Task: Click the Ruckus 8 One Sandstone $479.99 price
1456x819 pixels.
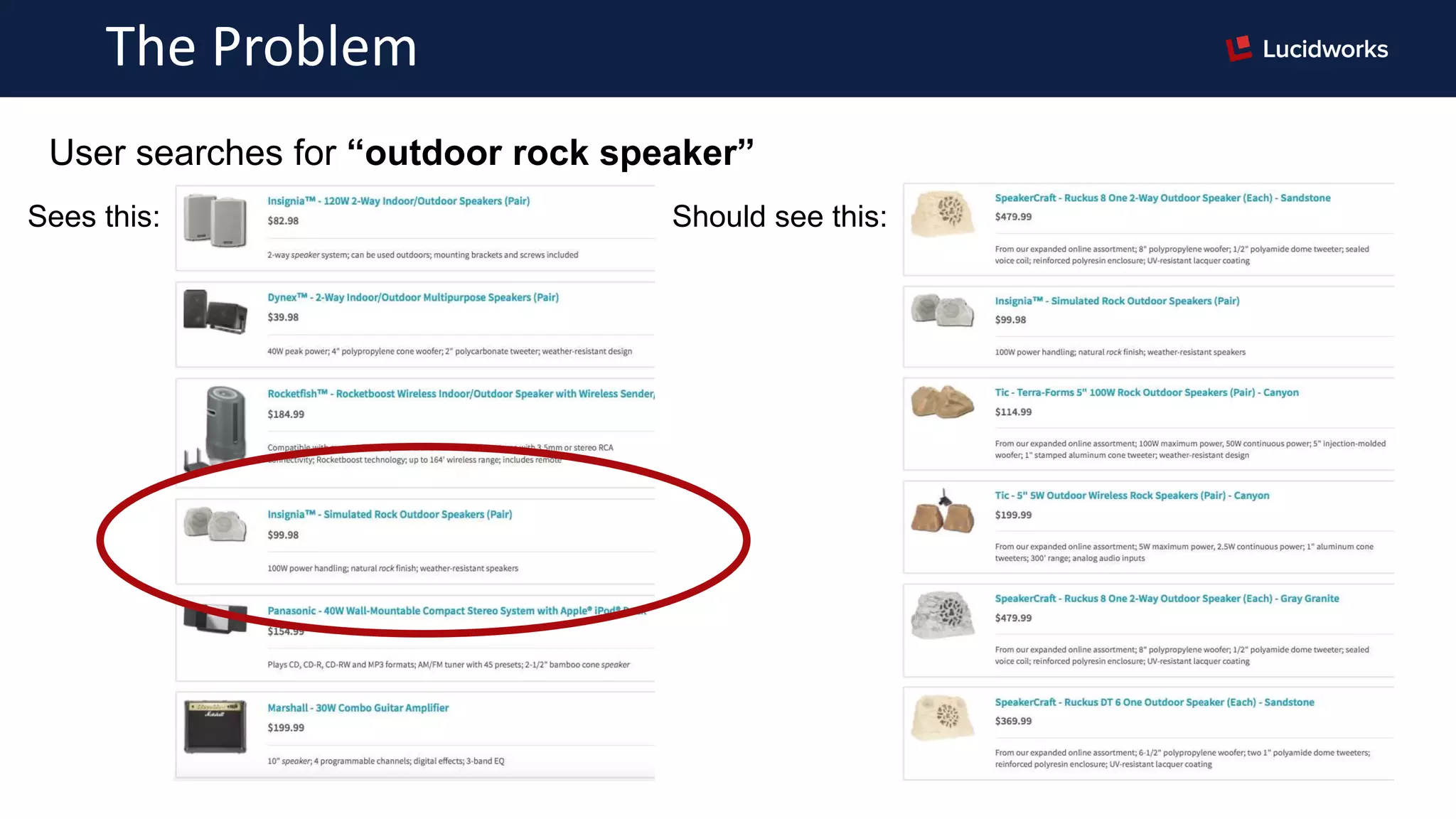Action: coord(1013,217)
